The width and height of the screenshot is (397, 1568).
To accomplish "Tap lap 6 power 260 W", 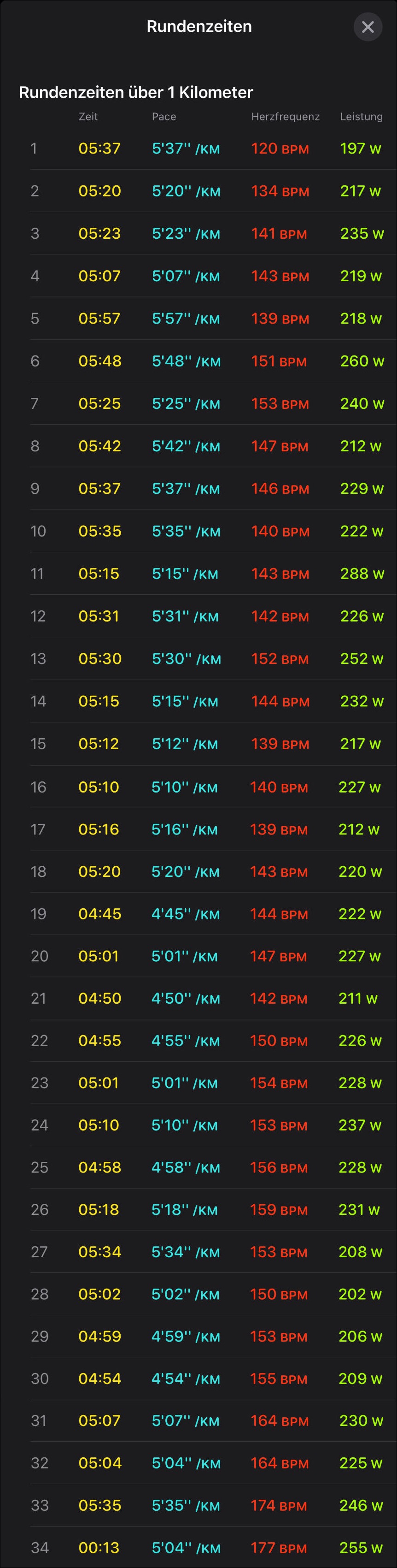I will [362, 361].
